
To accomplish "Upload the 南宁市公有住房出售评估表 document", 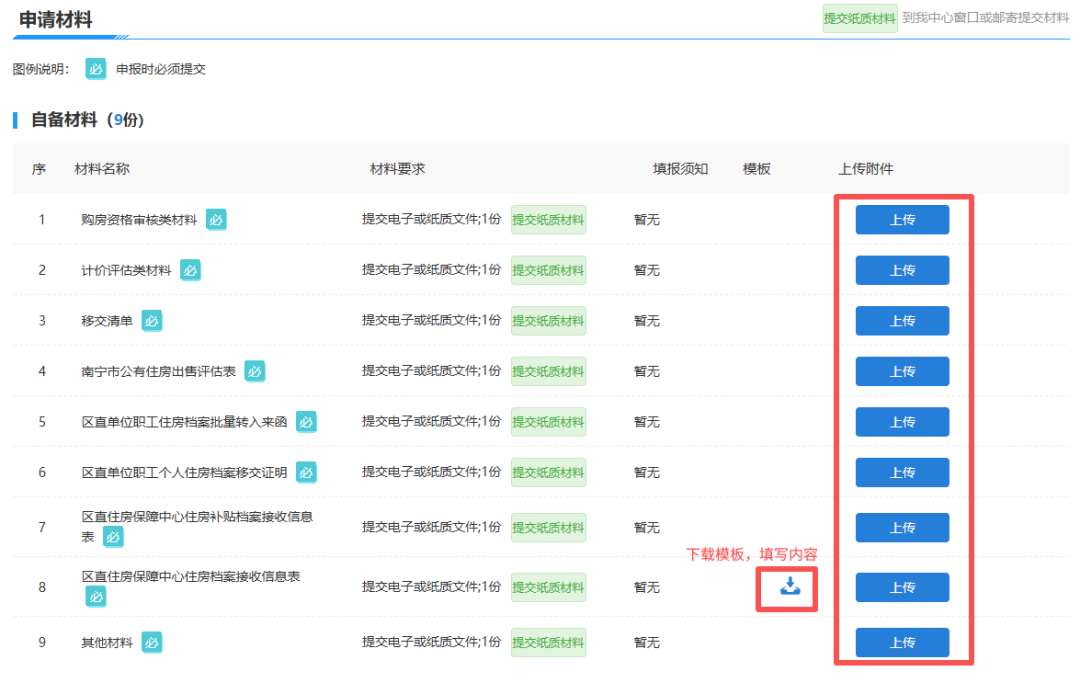I will point(901,371).
